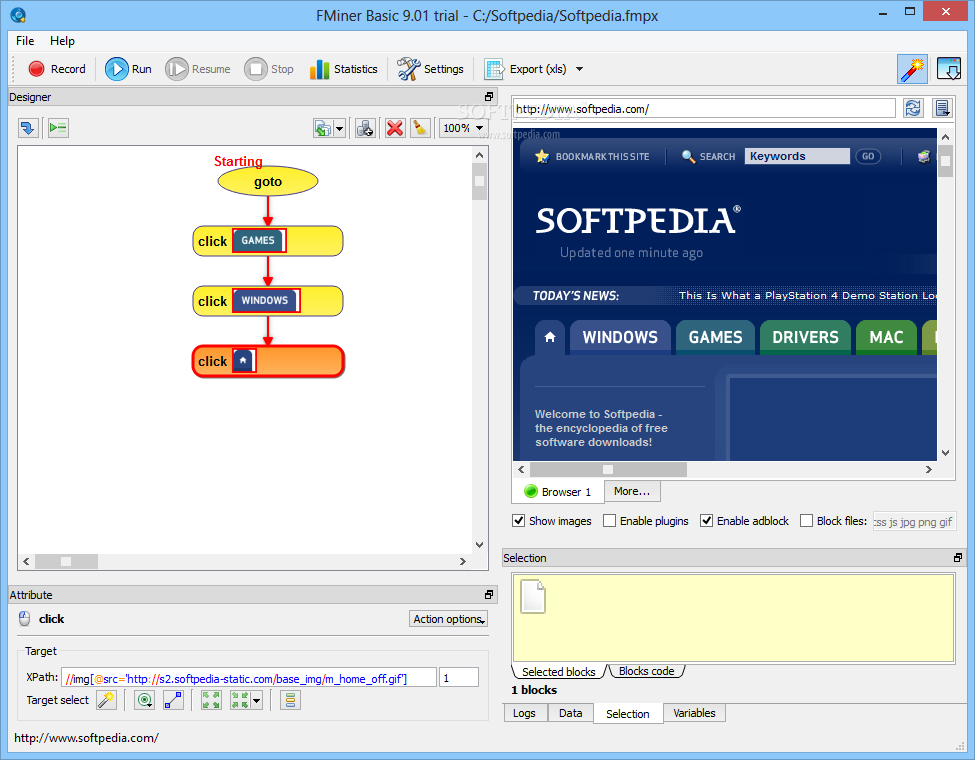
Task: Toggle Enable adblock checkbox
Action: pos(706,521)
